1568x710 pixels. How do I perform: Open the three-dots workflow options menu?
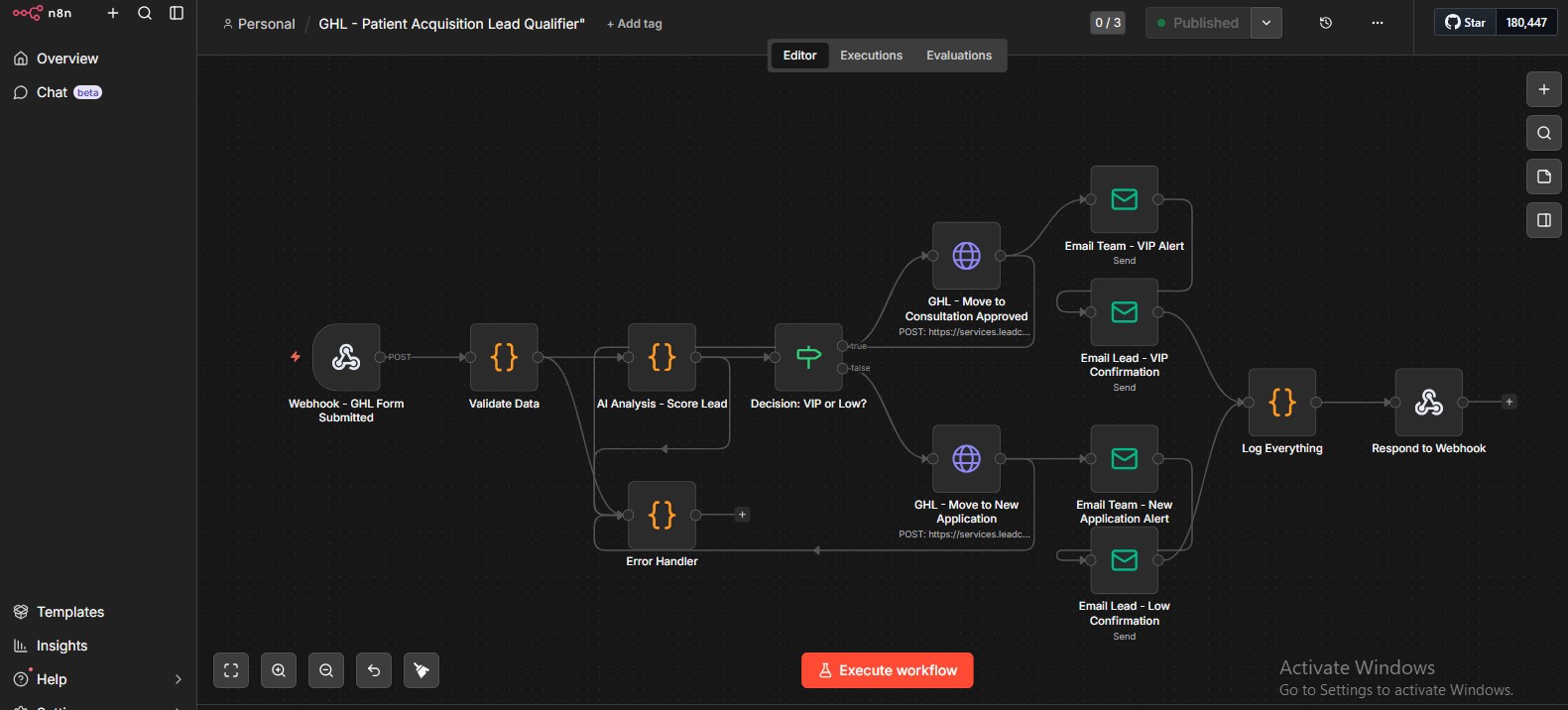pyautogui.click(x=1378, y=23)
